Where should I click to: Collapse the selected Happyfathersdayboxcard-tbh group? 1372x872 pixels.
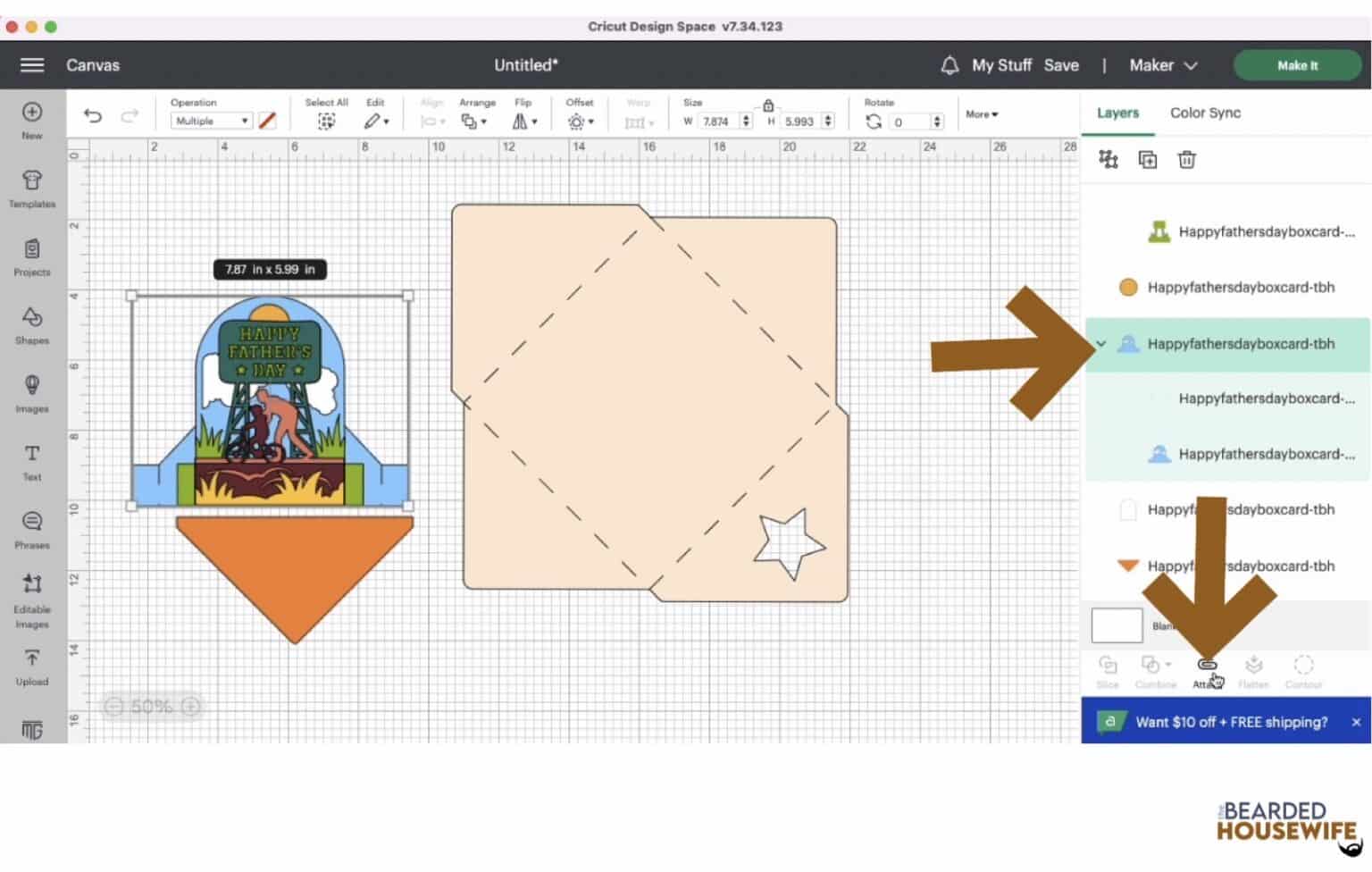pos(1101,344)
